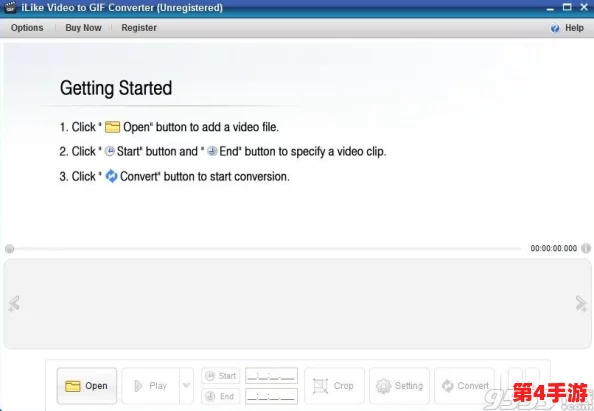The image size is (594, 411).
Task: Open the Setting gear button
Action: point(399,386)
